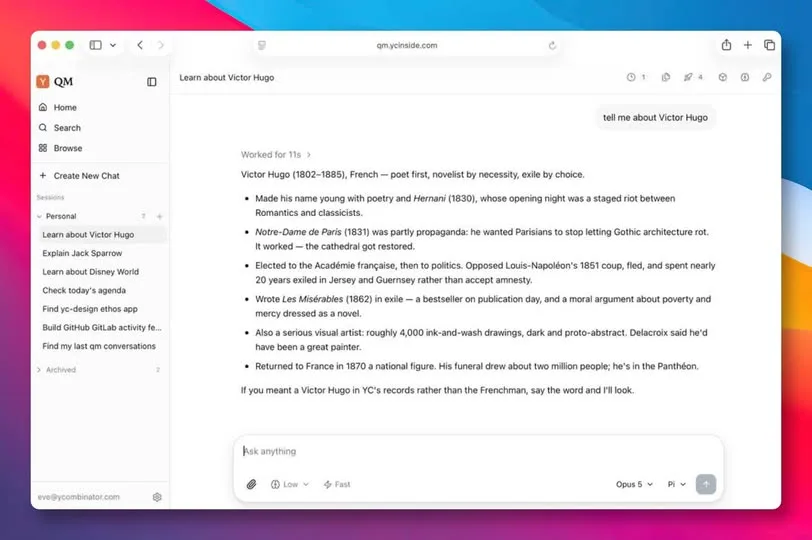812x540 pixels.
Task: Click the bullet about the Panthéon funeral
Action: pos(476,366)
